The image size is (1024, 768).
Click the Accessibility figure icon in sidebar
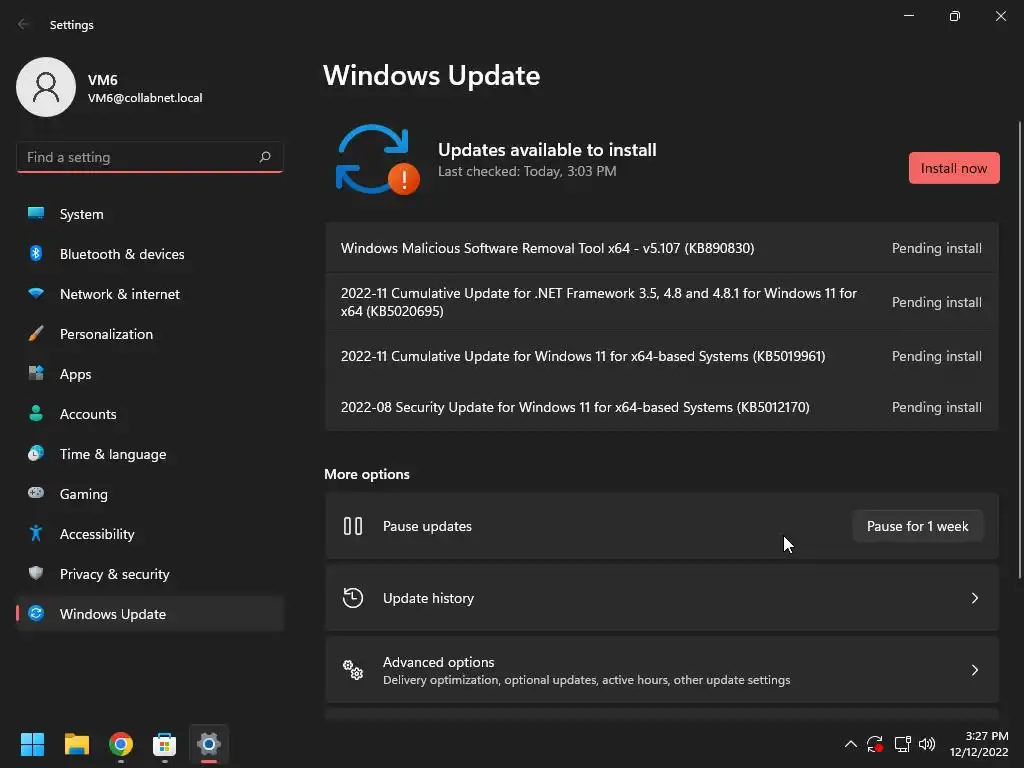click(36, 534)
